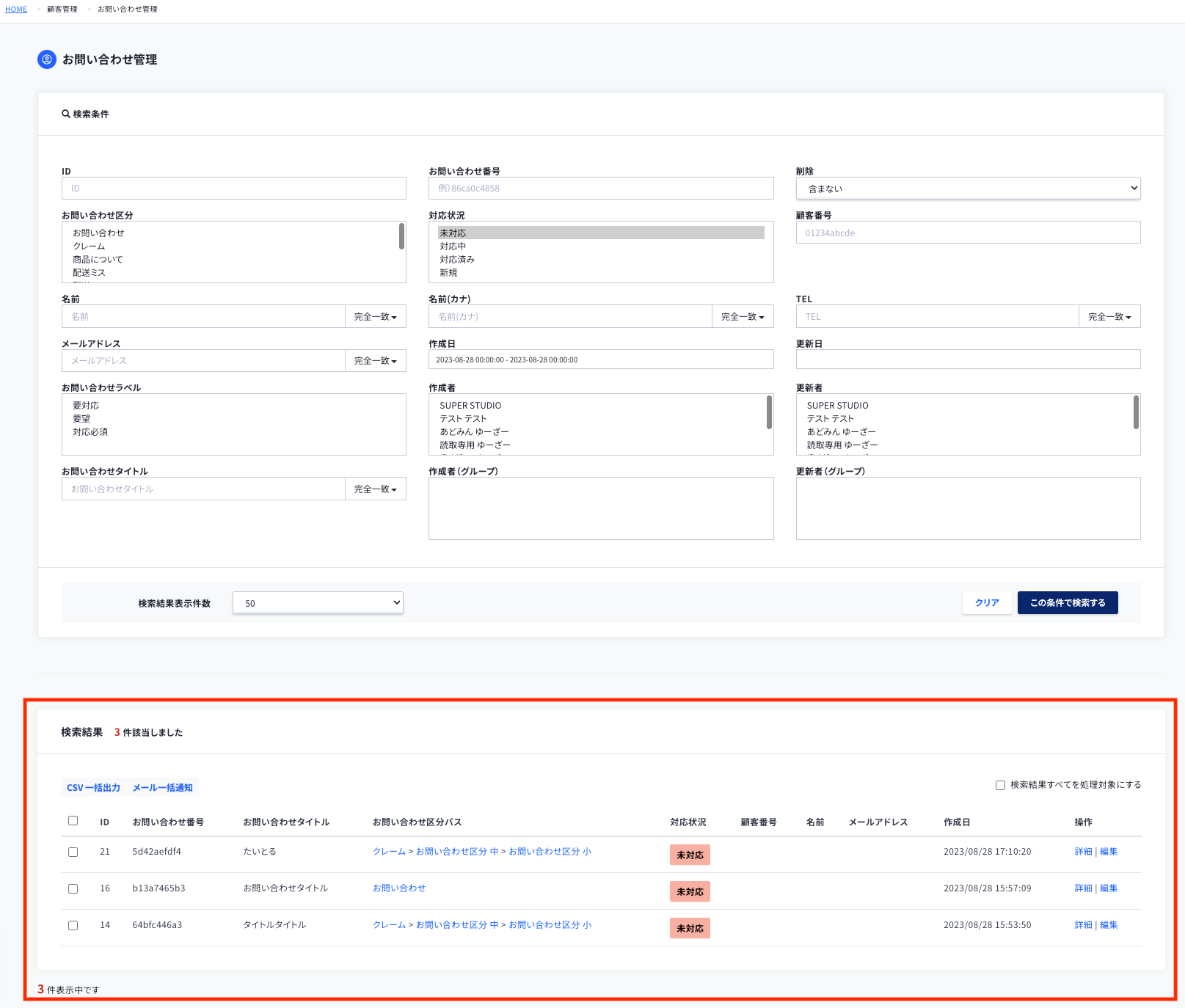The width and height of the screenshot is (1185, 1008).
Task: Click inquiry title タイトルタイトル
Action: (x=274, y=924)
